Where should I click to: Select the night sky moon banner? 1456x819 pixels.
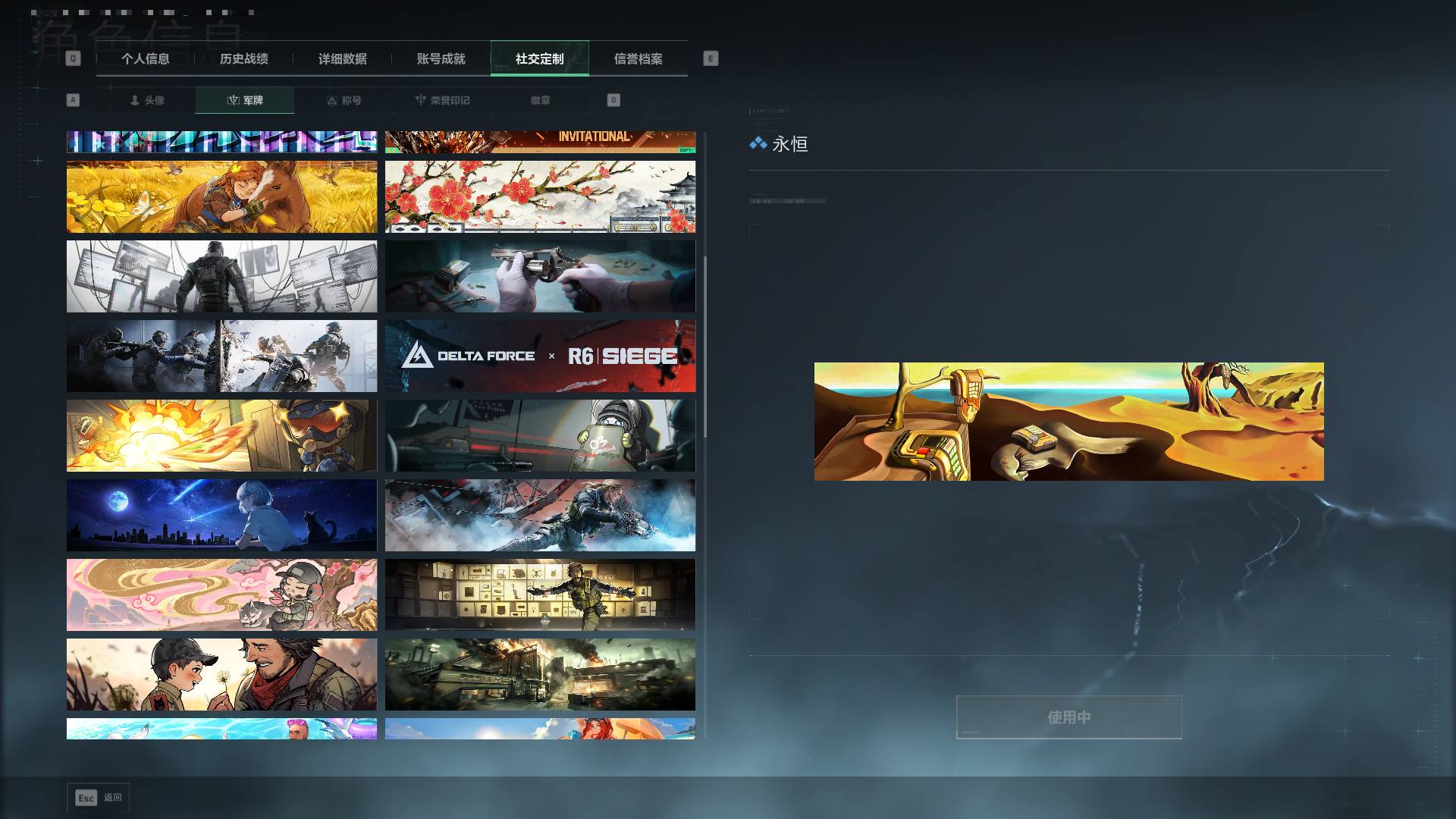pyautogui.click(x=221, y=515)
